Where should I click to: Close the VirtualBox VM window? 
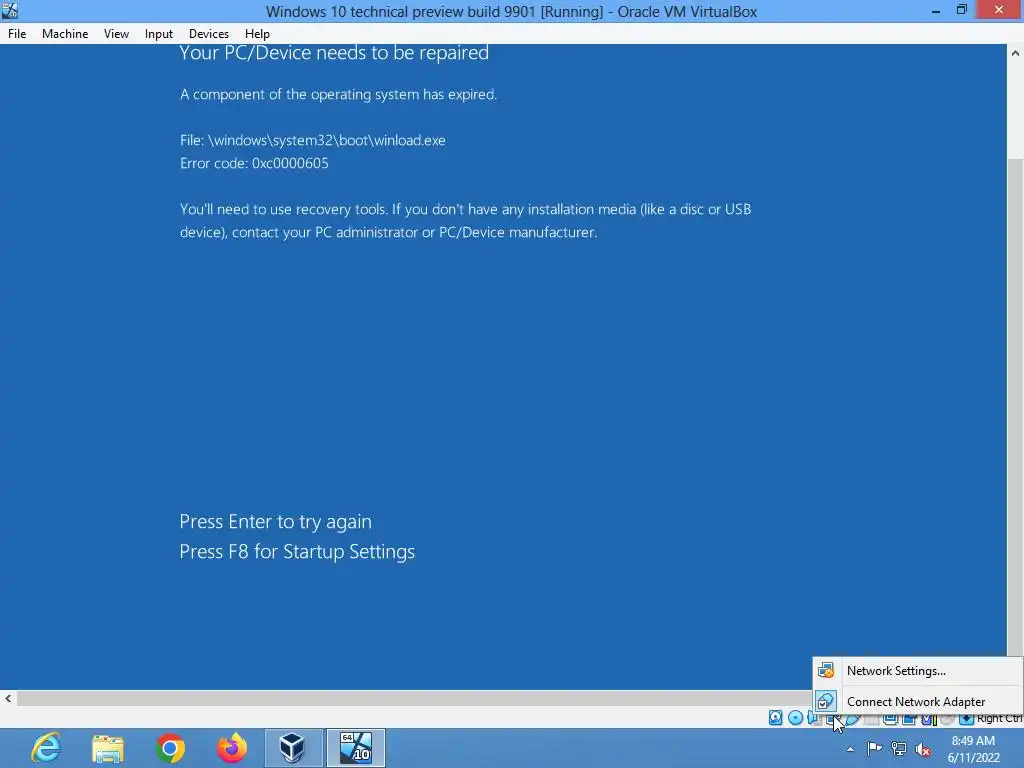[x=999, y=10]
